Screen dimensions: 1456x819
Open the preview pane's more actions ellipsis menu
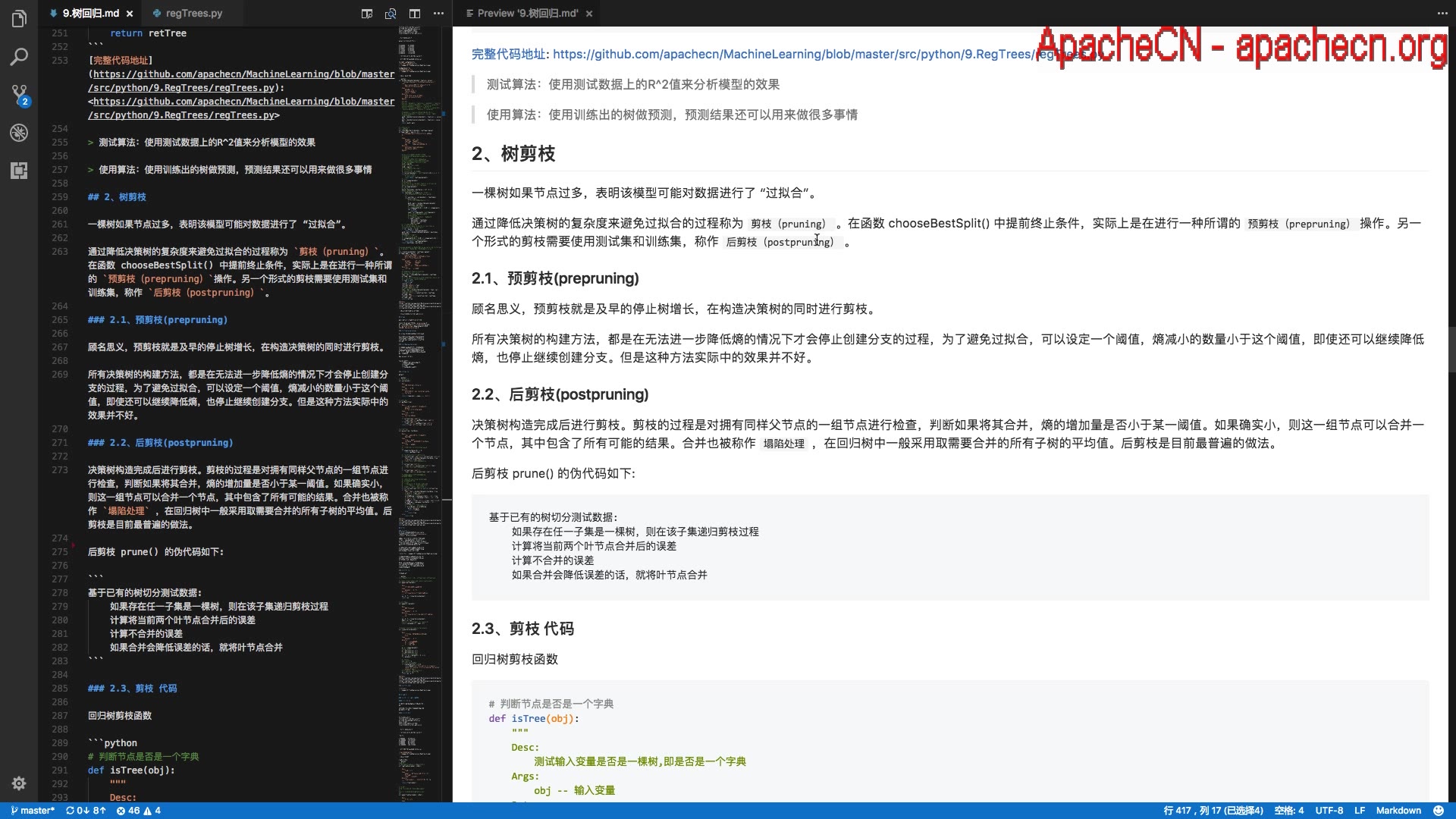(x=1442, y=14)
